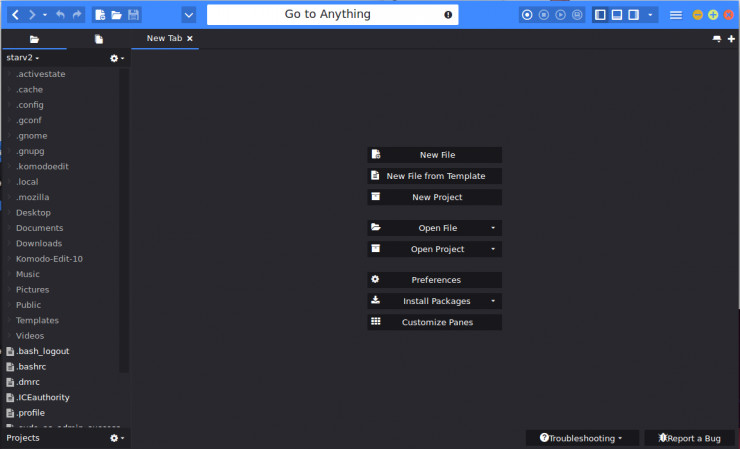The height and width of the screenshot is (449, 740).
Task: Click the Preferences button
Action: pos(434,280)
